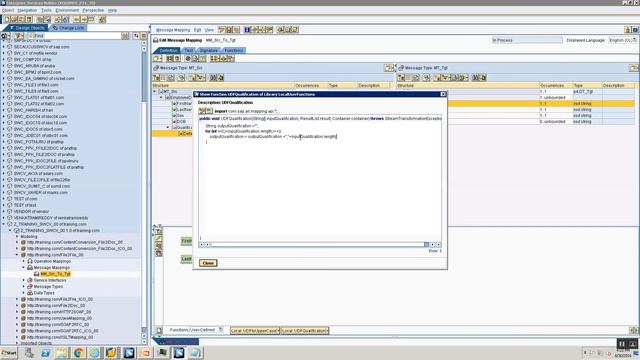Click the Local: UDFQualification function button
This screenshot has width=640, height=360.
(x=304, y=331)
